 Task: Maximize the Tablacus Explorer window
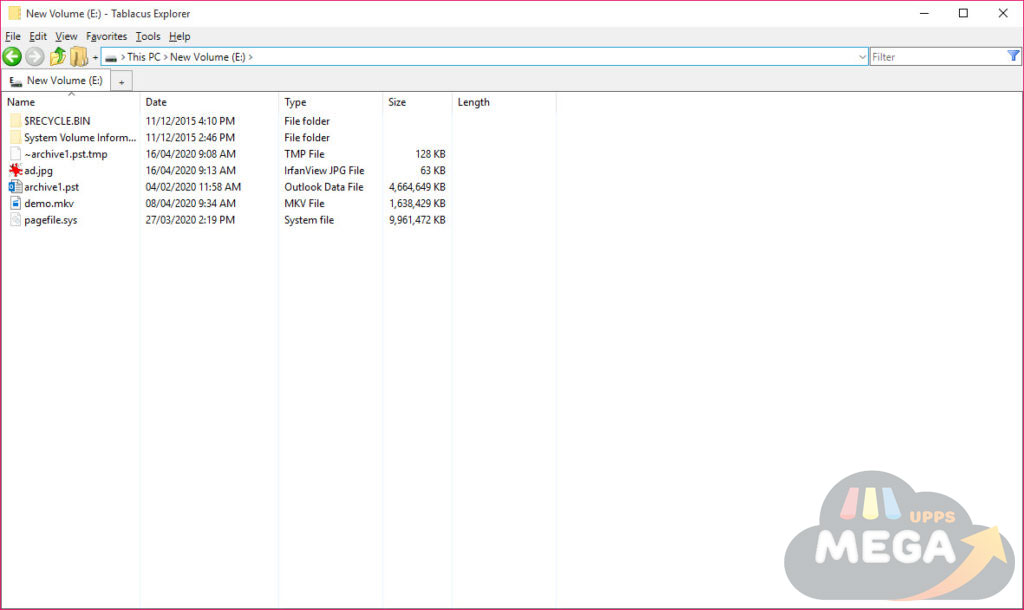click(963, 13)
